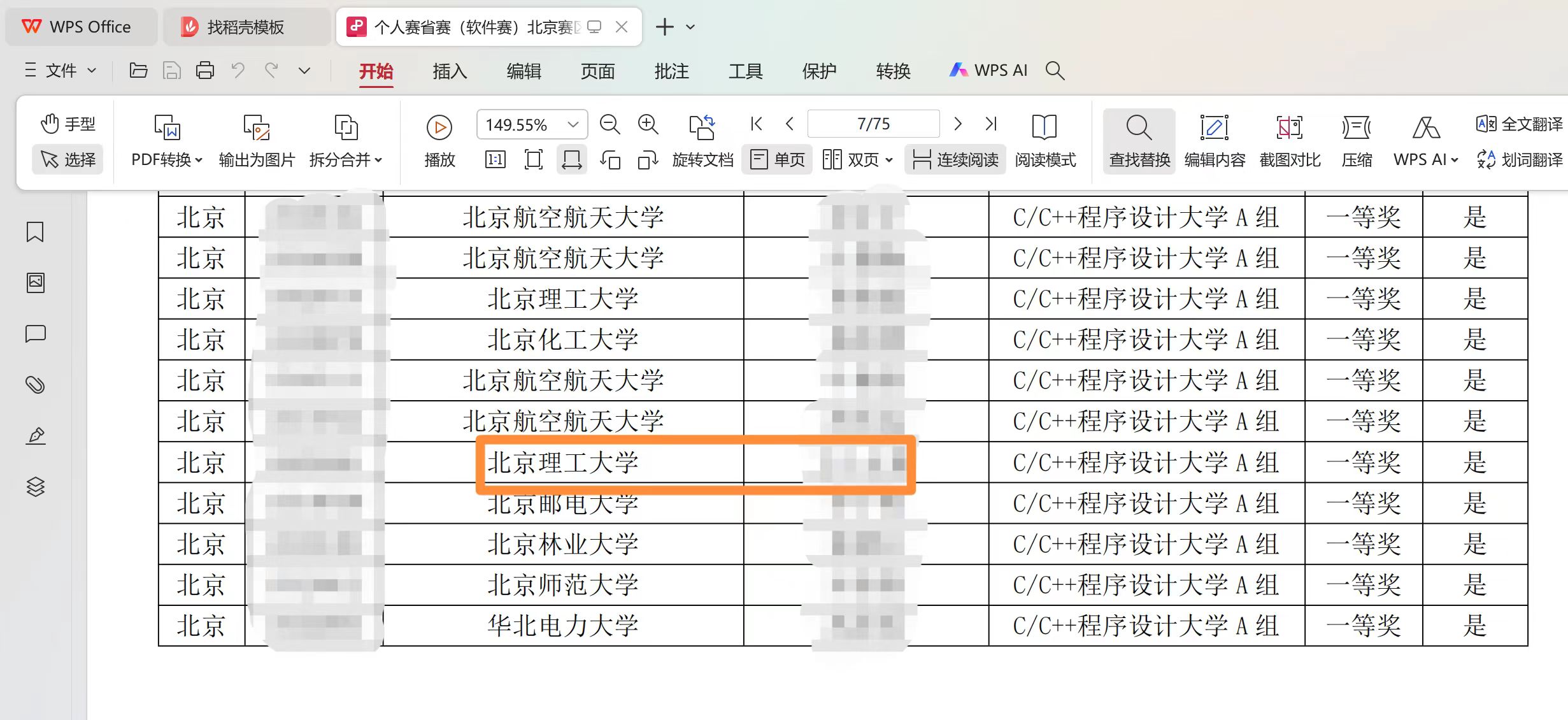
Task: Go to the next page
Action: [957, 124]
